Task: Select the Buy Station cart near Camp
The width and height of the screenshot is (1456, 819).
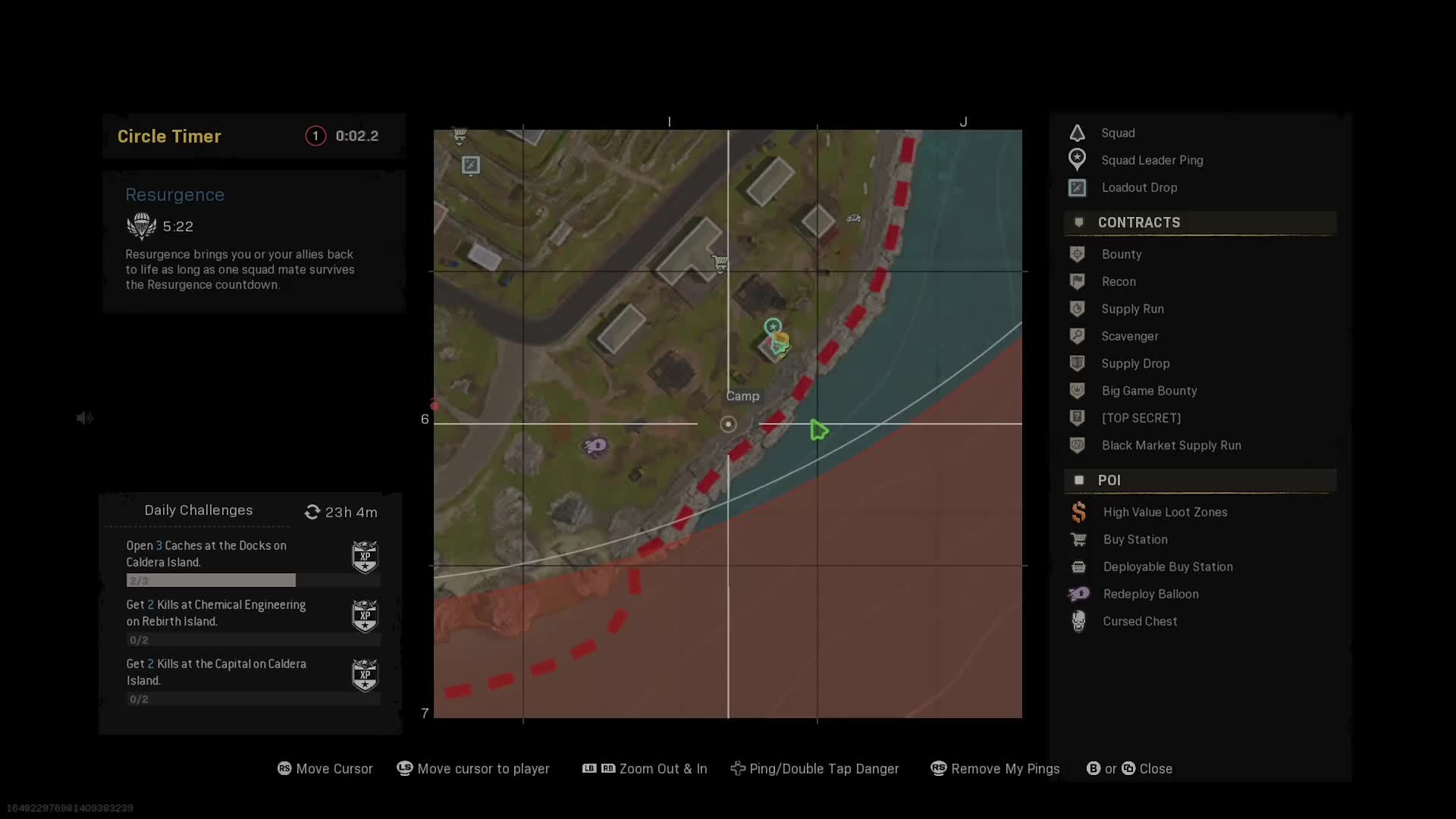Action: 720,263
